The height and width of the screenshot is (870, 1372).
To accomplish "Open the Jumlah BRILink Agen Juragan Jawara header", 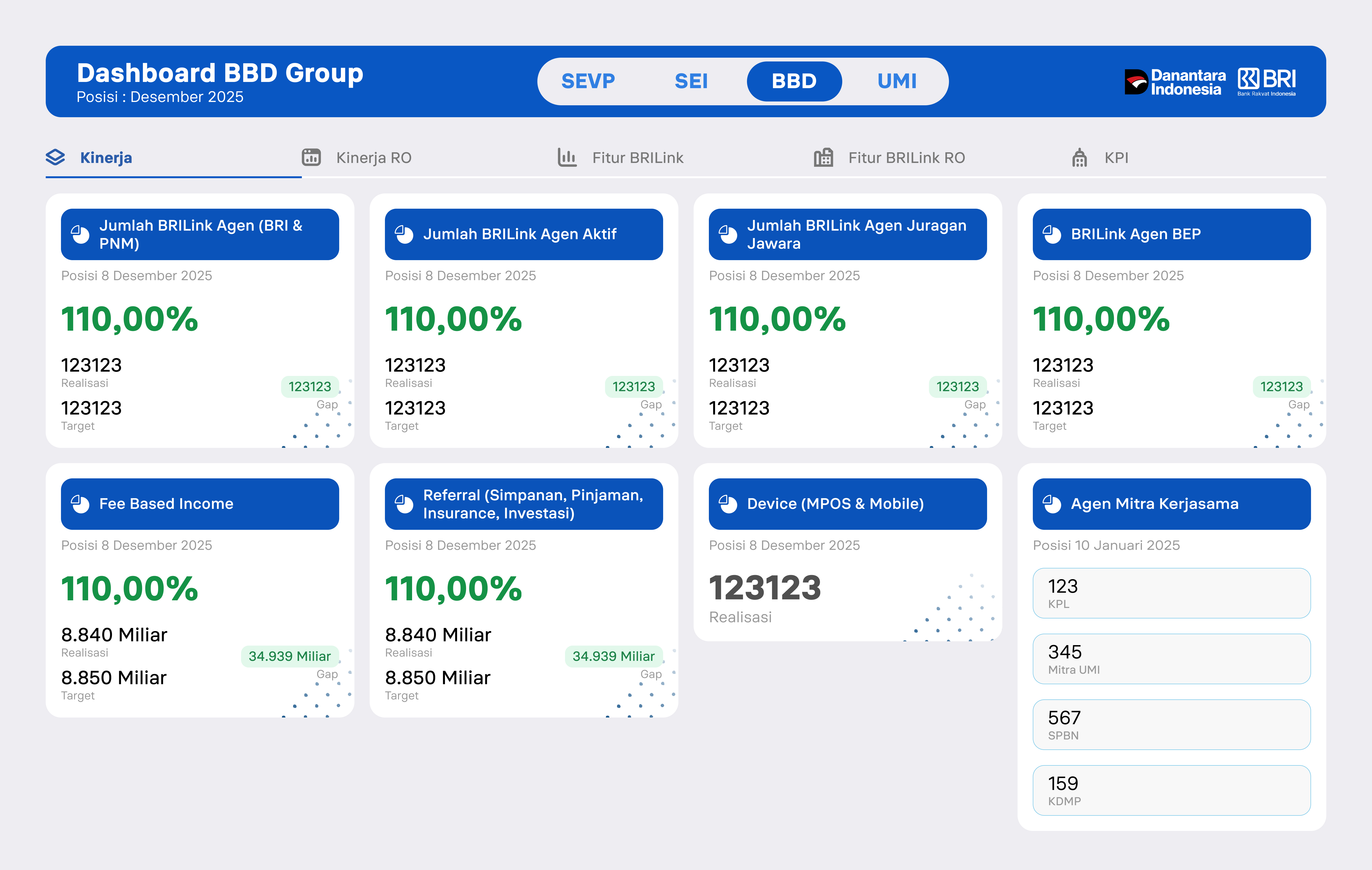I will 848,234.
